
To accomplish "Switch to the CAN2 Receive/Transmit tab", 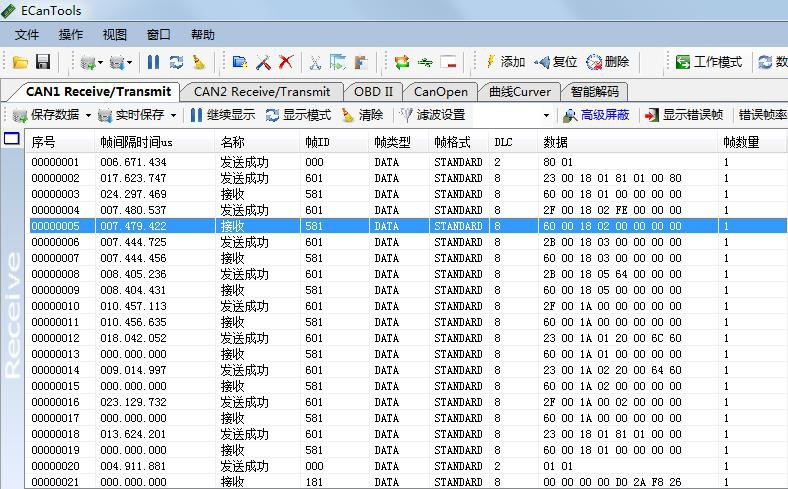I will (x=261, y=91).
